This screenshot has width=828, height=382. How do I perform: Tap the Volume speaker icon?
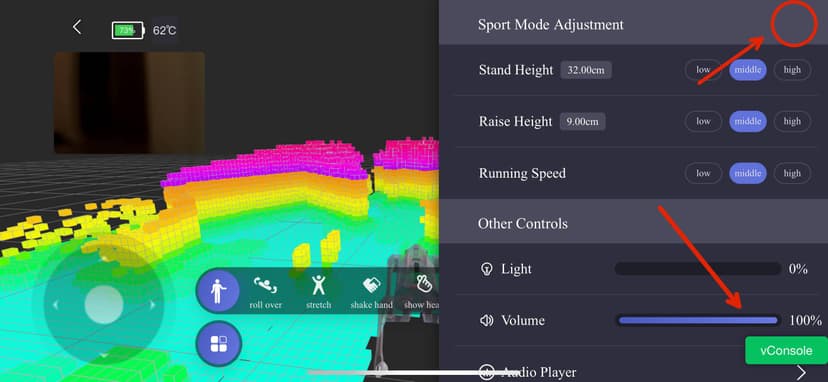(x=486, y=321)
